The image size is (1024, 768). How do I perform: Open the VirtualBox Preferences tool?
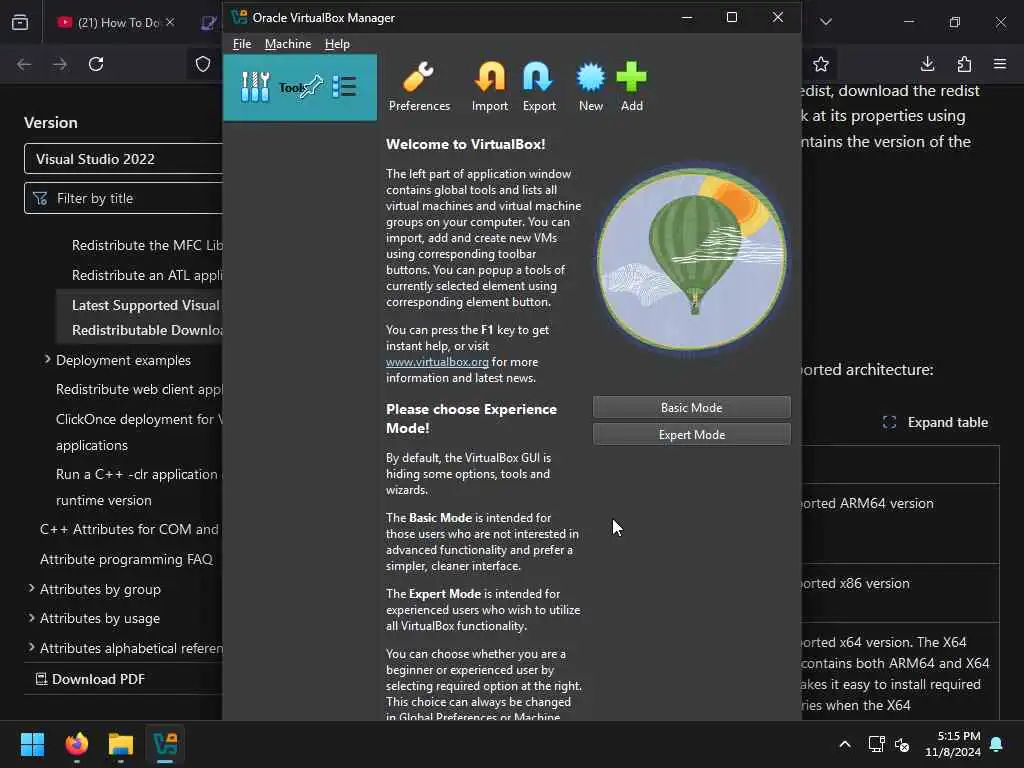tap(419, 87)
